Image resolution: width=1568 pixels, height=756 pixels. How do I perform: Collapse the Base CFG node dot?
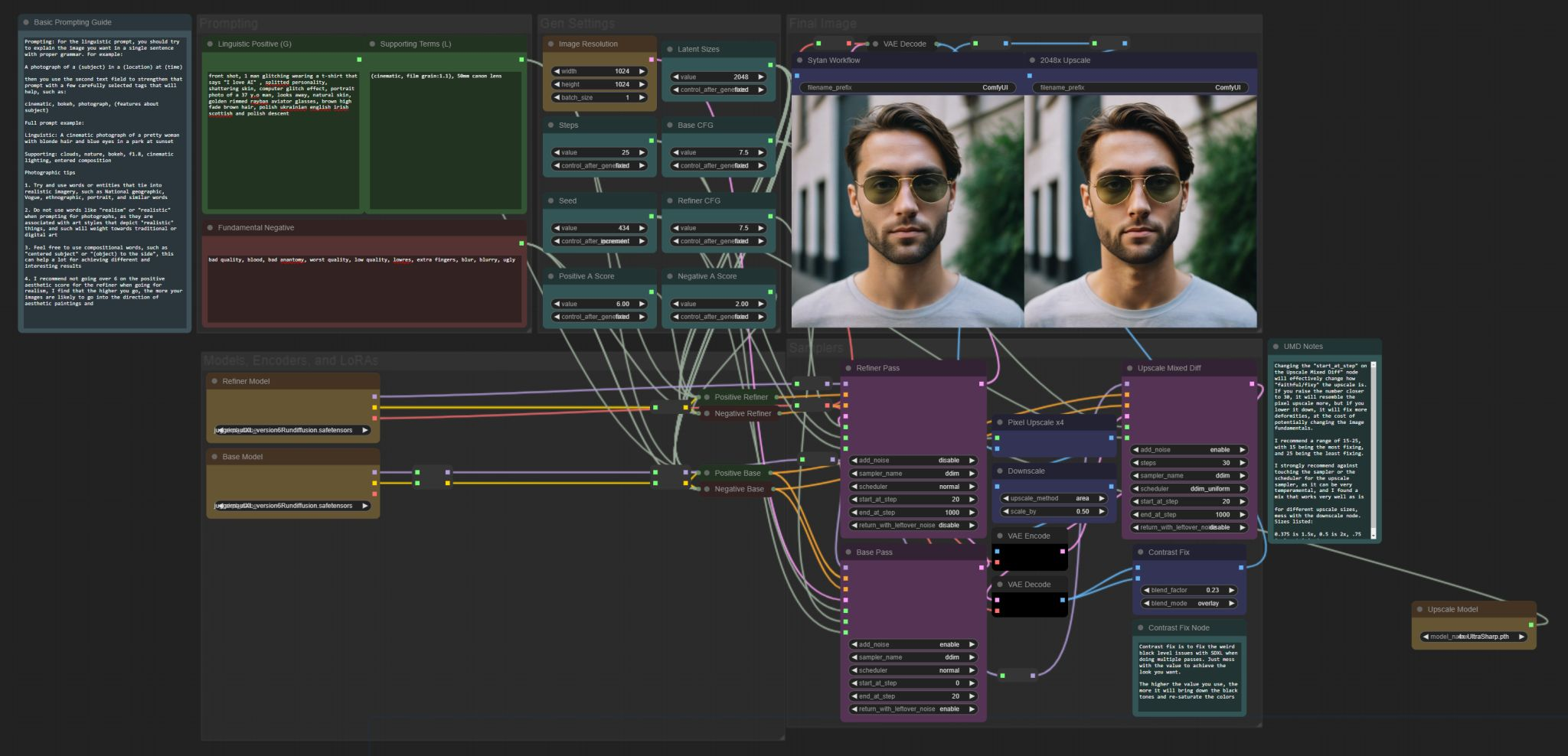click(669, 125)
